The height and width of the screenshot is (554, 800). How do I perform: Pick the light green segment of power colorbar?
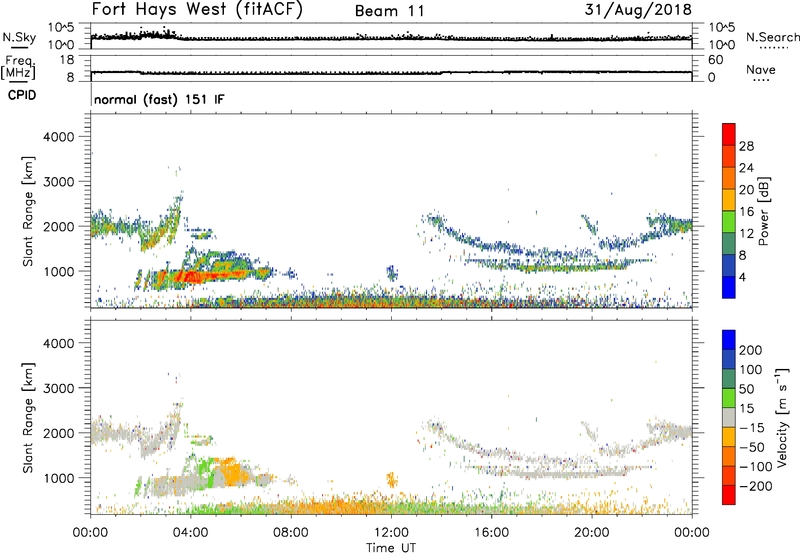pos(729,221)
